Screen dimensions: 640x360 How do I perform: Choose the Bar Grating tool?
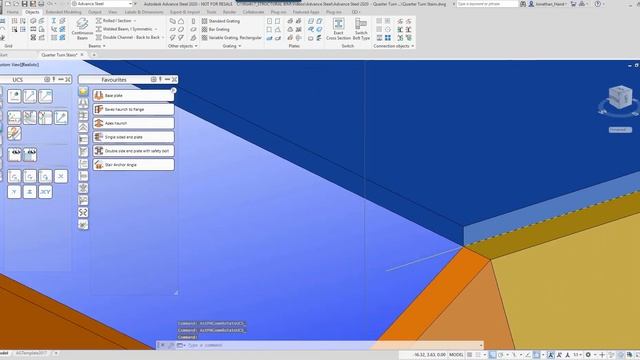(x=216, y=29)
